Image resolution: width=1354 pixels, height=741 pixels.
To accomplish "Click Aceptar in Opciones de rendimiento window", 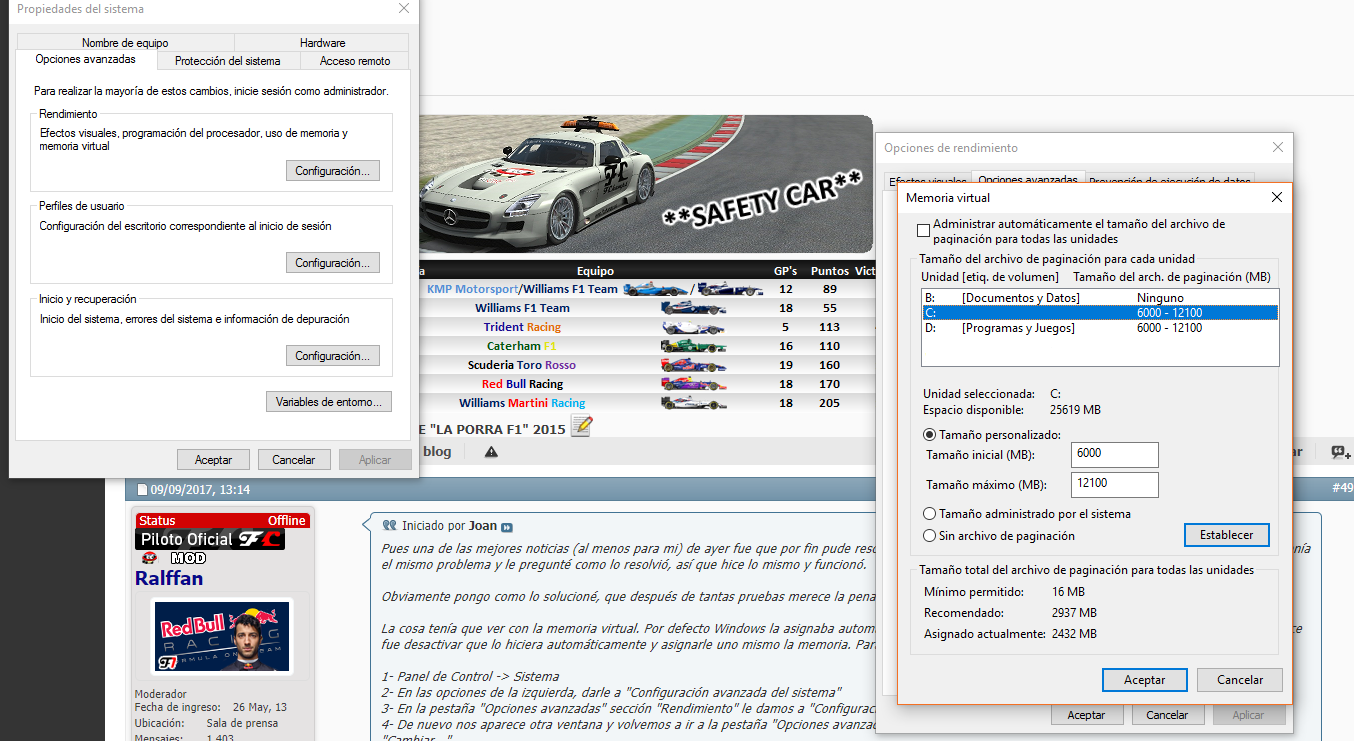I will [1086, 716].
